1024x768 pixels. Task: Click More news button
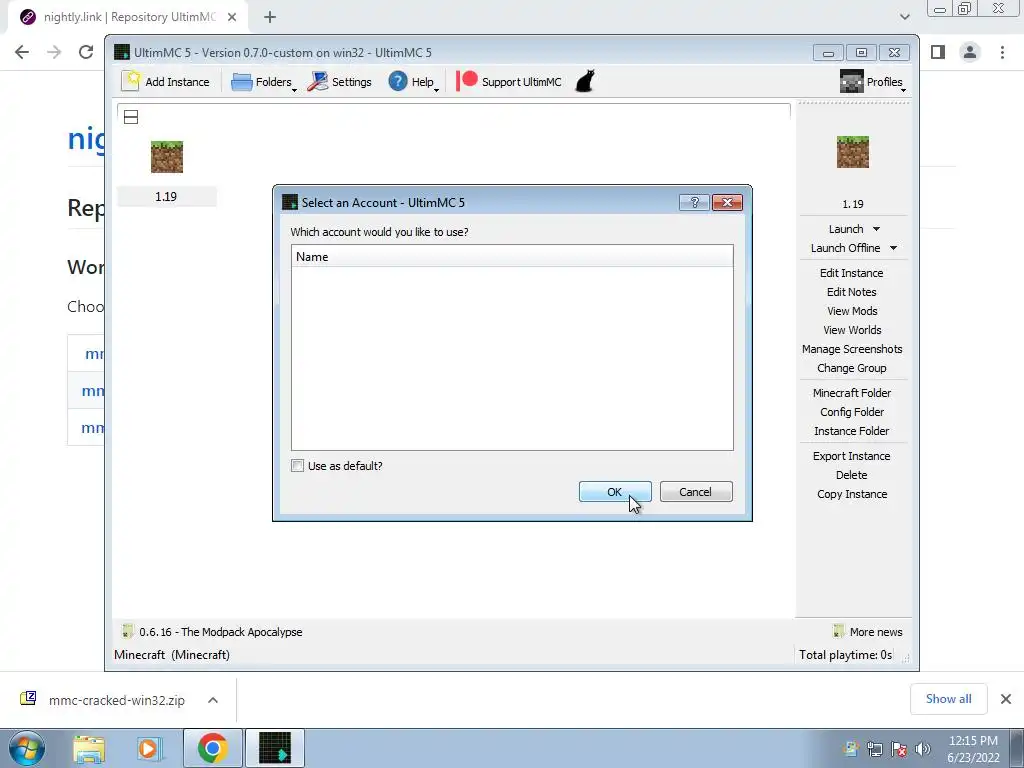coord(868,632)
